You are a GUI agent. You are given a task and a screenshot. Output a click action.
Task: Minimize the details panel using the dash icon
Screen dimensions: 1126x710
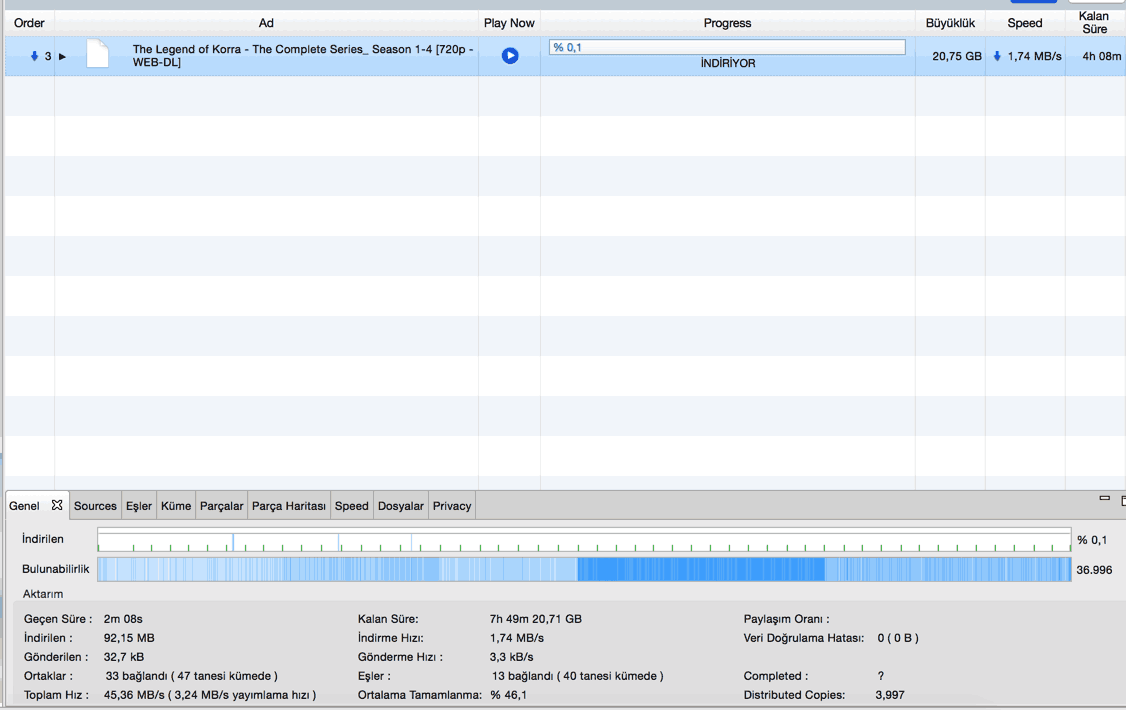[1104, 498]
